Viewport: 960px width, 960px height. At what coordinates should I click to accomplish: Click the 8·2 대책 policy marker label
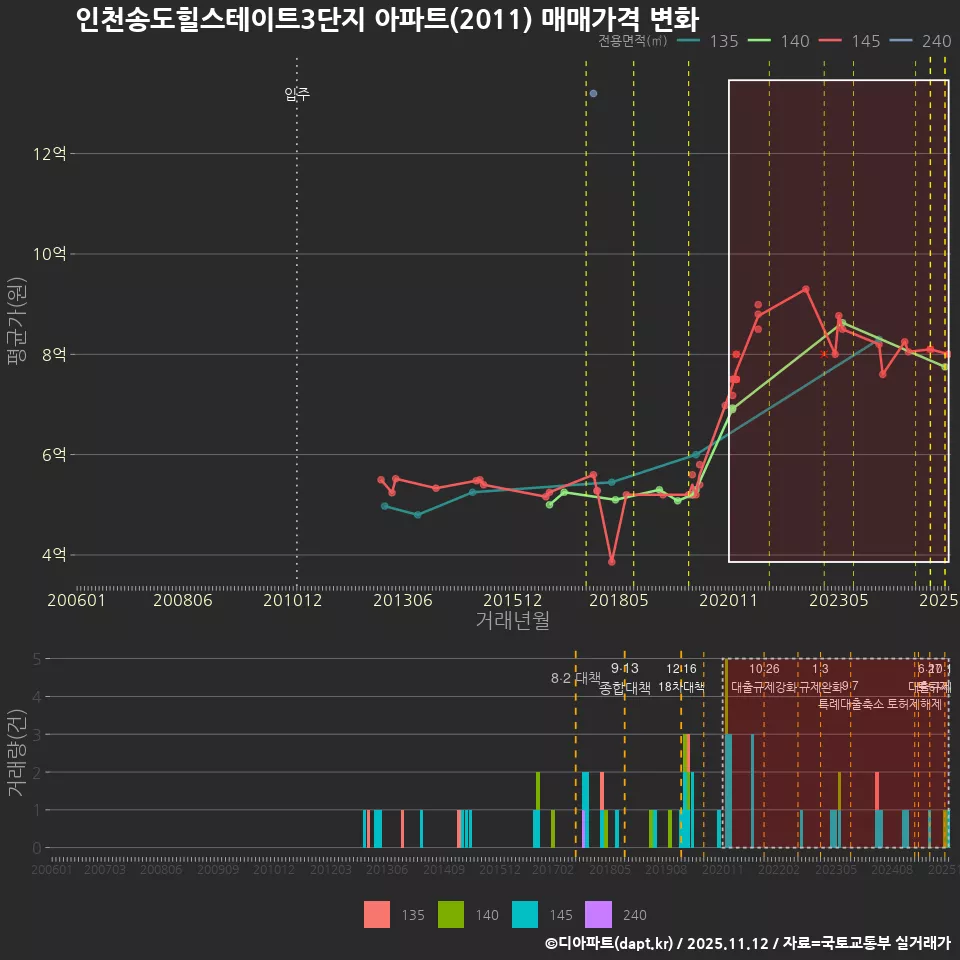coord(575,678)
